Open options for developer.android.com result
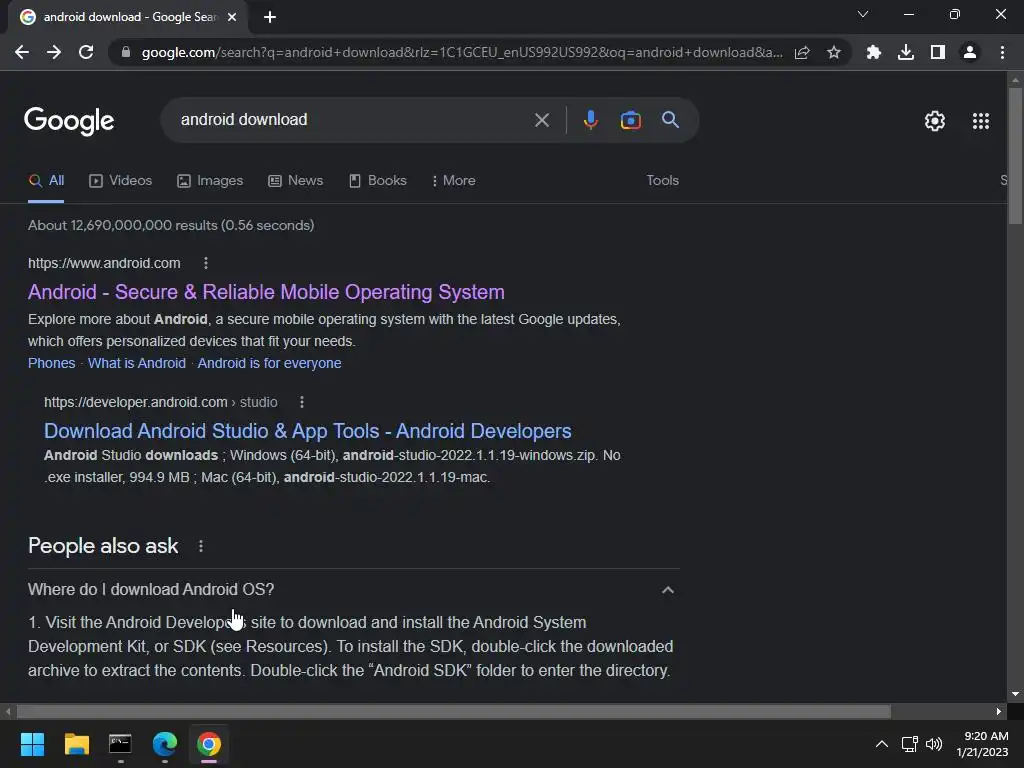Screen dimensions: 1024x768 point(302,402)
